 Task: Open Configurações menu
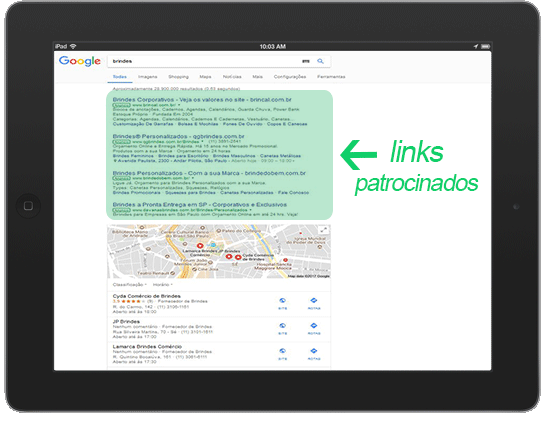[290, 76]
